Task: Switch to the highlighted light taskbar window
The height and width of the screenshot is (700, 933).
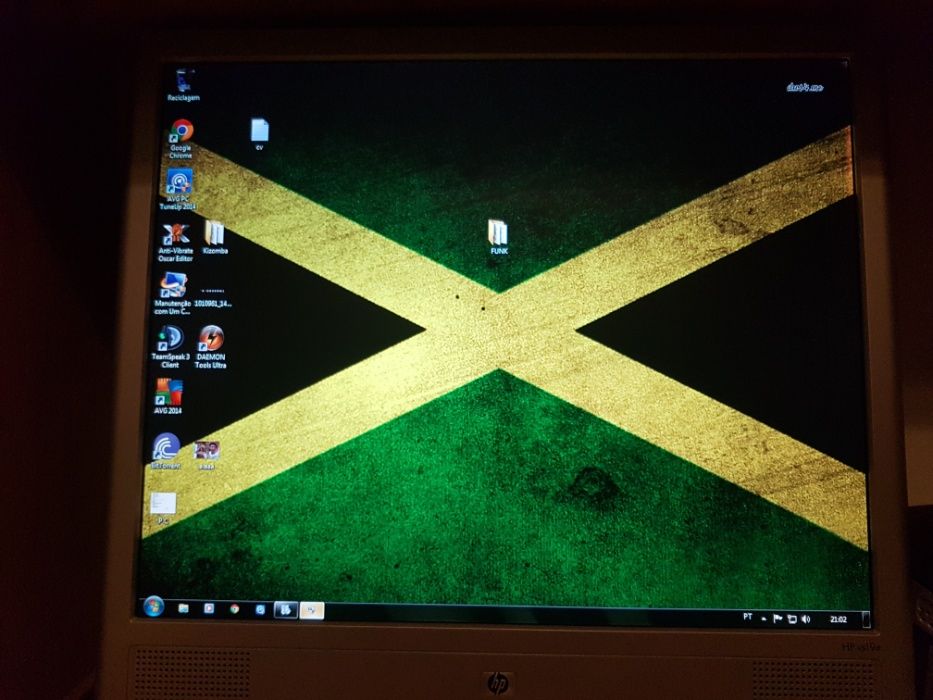Action: (x=312, y=610)
